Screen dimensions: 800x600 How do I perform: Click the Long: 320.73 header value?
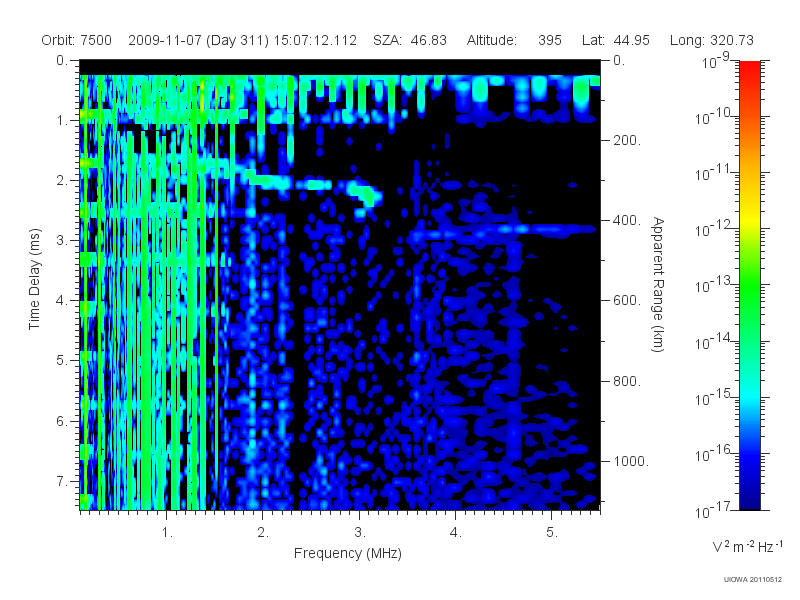[x=712, y=41]
